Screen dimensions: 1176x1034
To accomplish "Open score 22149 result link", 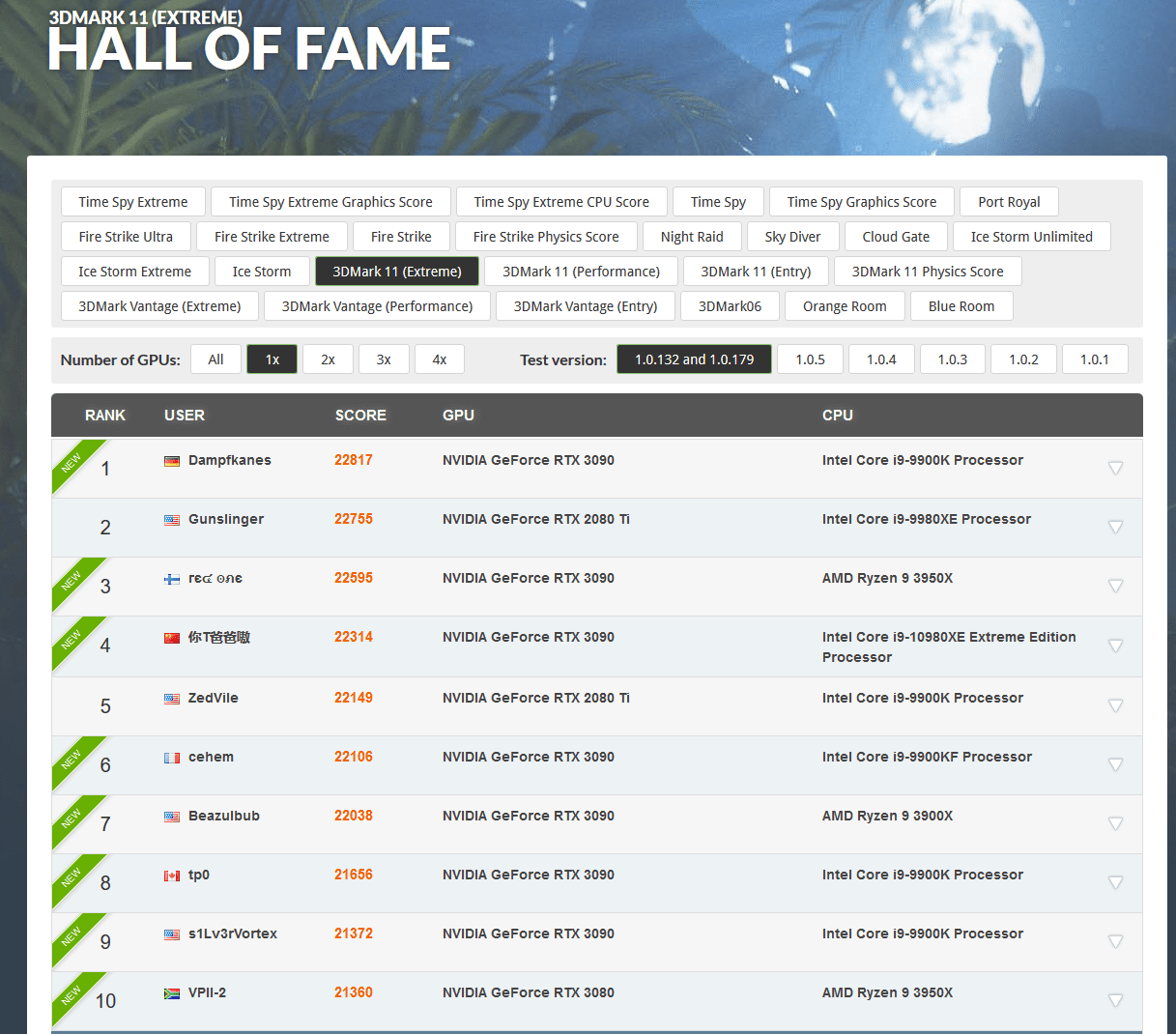I will pos(354,698).
